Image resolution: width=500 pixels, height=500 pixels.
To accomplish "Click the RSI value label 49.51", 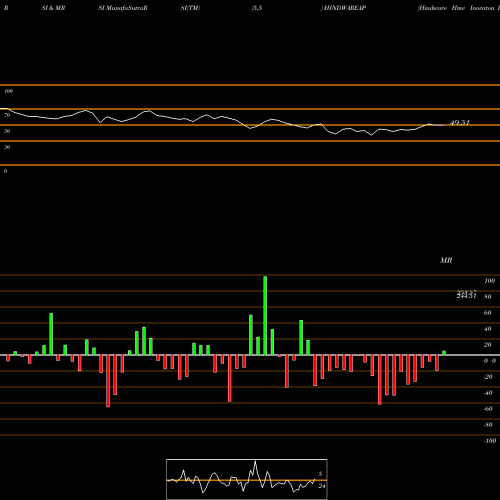I will pyautogui.click(x=460, y=123).
